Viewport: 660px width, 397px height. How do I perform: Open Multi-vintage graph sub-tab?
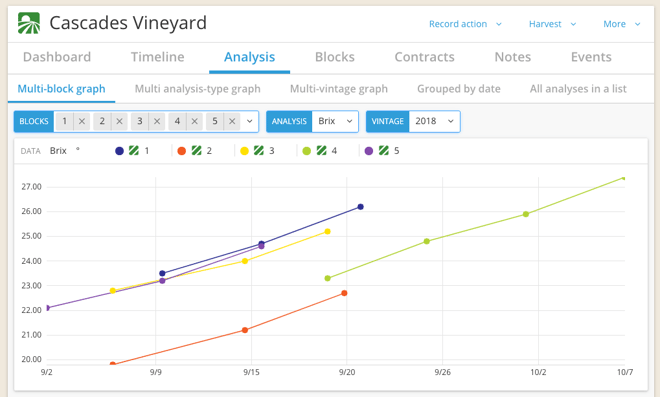(339, 89)
